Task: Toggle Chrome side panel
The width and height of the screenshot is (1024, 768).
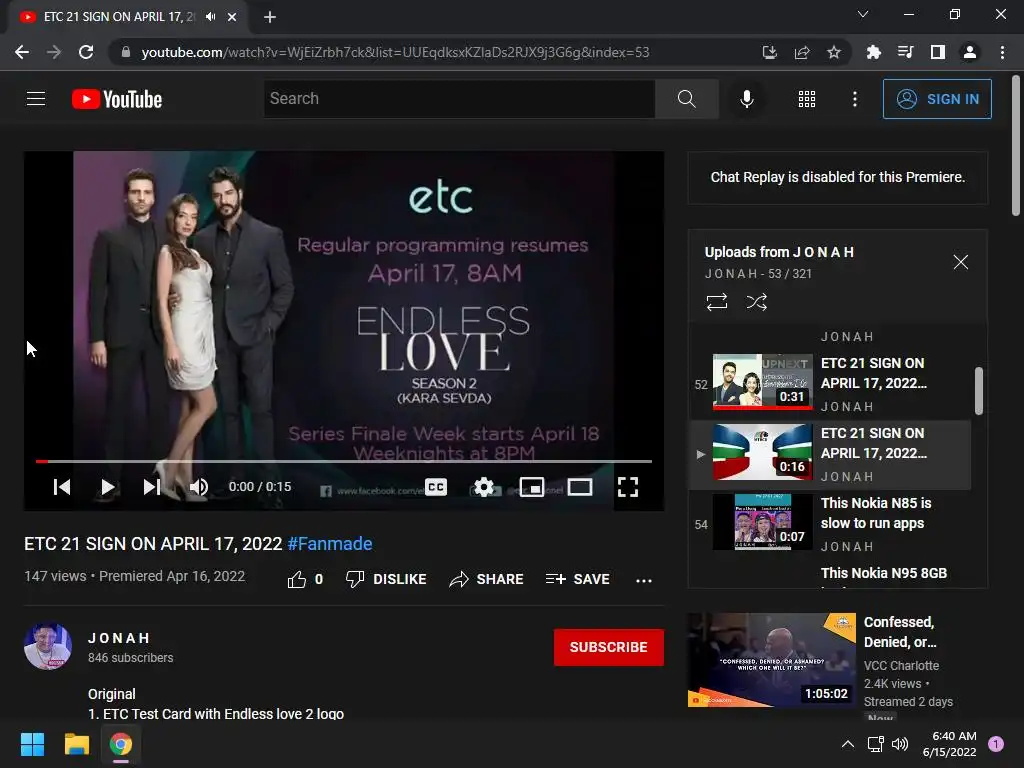Action: click(938, 52)
